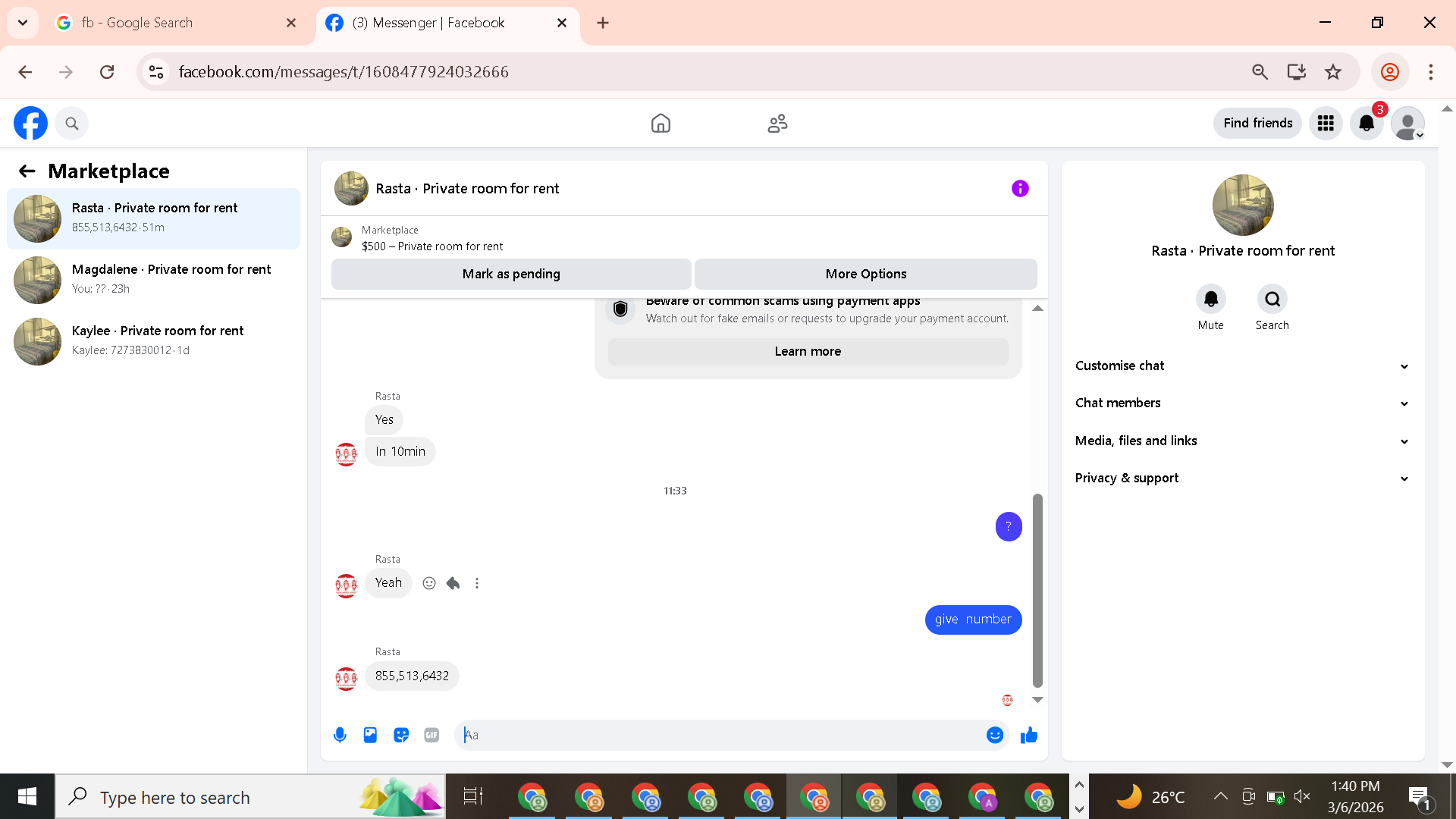This screenshot has height=819, width=1456.
Task: Toggle conversation information panel icon
Action: [1020, 189]
